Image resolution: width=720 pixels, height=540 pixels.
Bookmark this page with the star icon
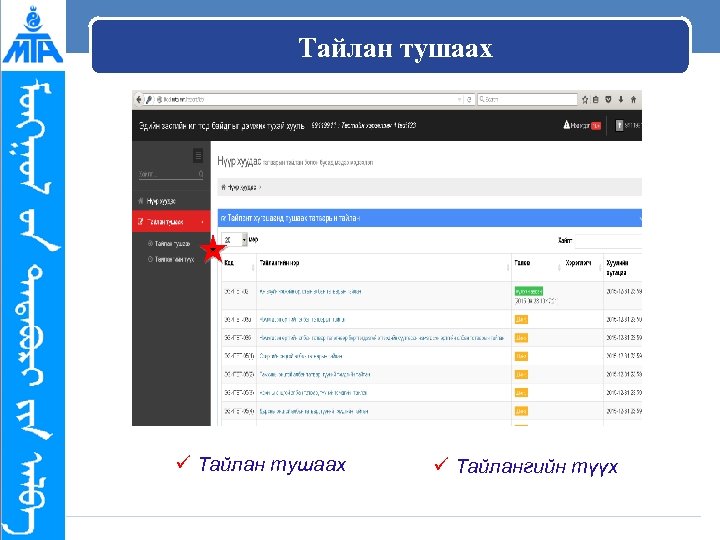[x=585, y=99]
